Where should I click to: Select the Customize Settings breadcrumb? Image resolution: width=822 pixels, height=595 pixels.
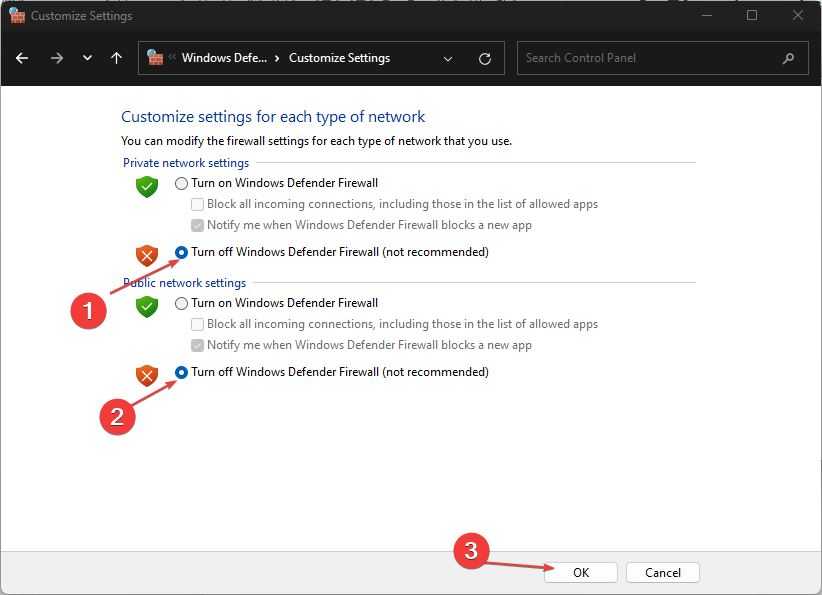point(338,58)
